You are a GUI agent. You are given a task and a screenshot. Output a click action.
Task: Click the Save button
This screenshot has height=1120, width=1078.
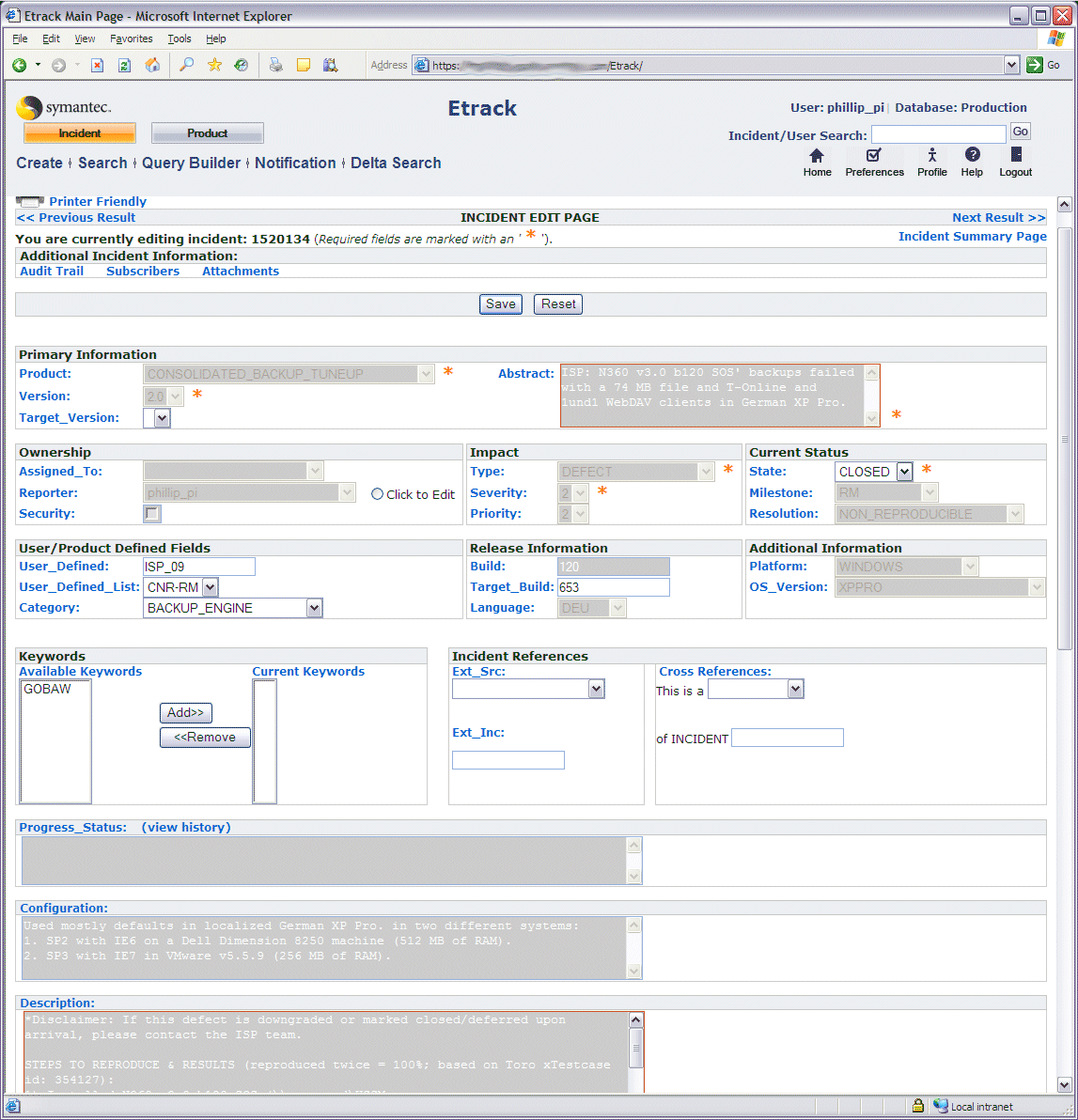click(500, 304)
